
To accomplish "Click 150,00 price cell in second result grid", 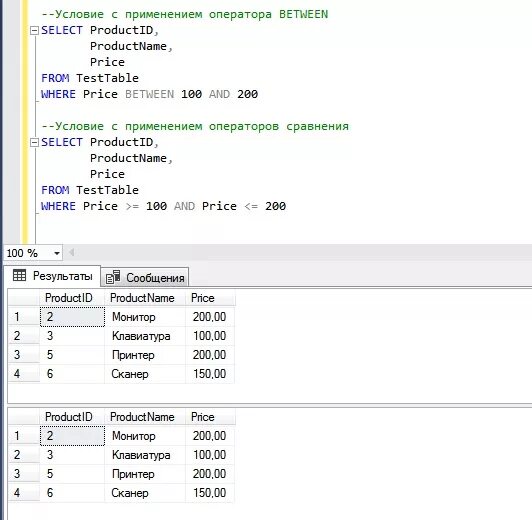I will point(210,493).
